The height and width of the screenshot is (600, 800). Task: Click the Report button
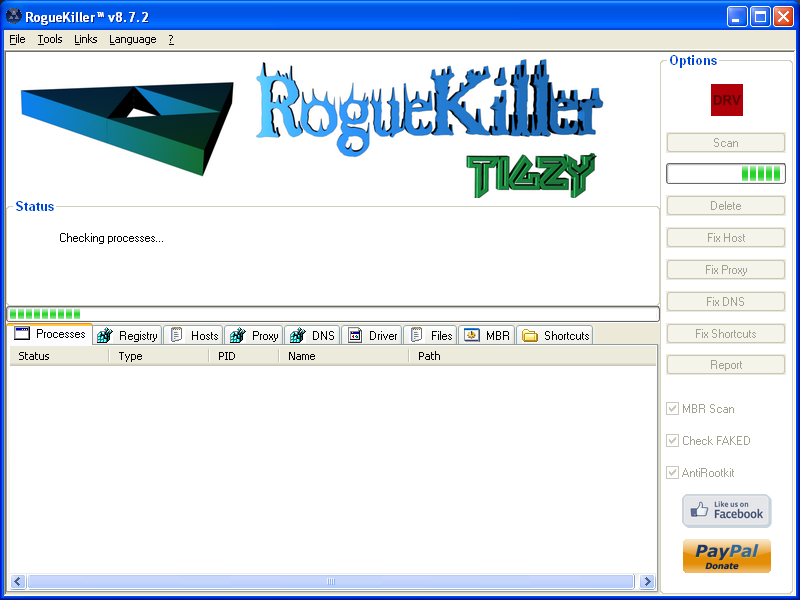pos(726,365)
